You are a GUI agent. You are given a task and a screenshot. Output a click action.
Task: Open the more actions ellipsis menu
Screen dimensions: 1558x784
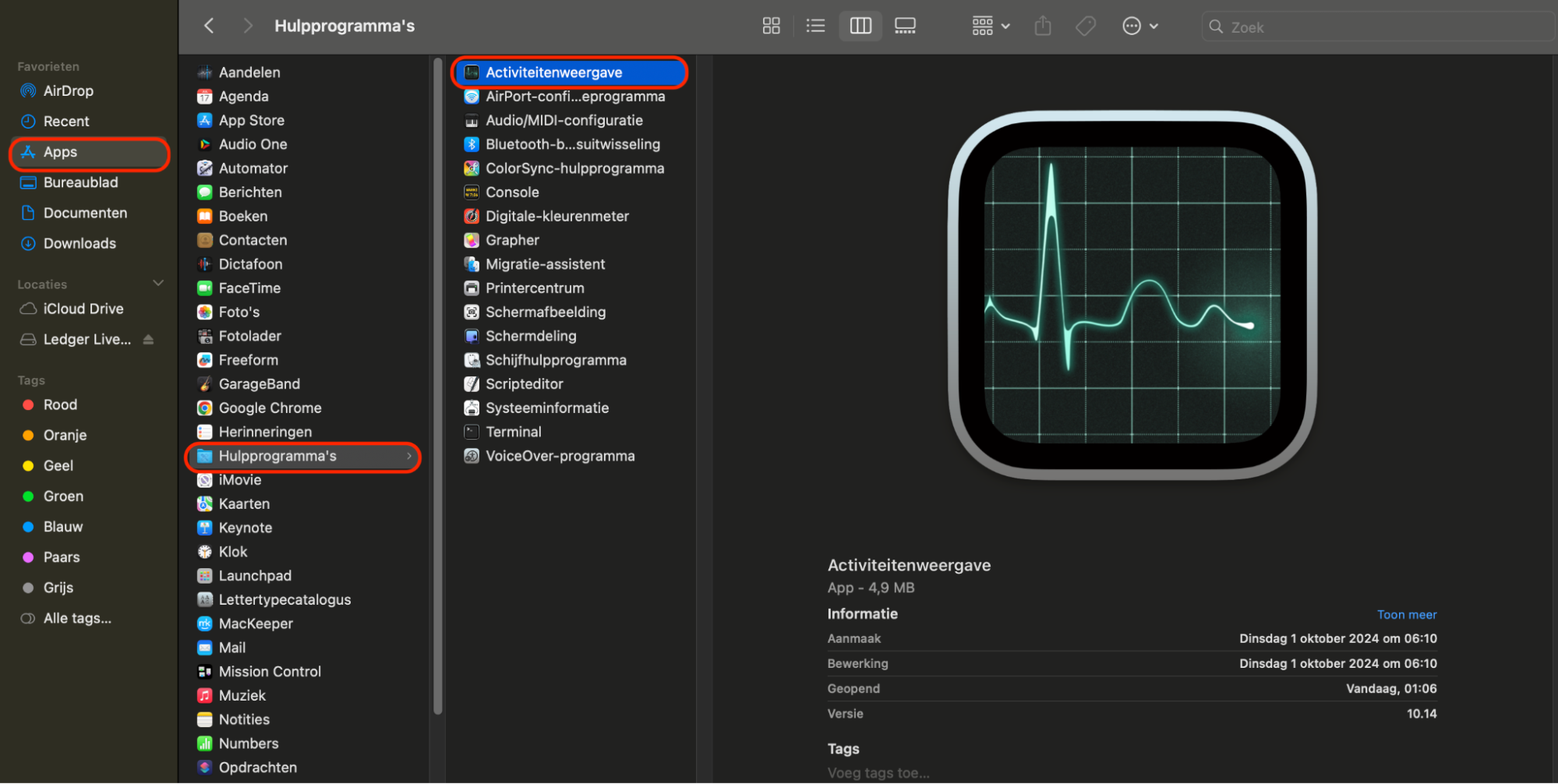1139,26
